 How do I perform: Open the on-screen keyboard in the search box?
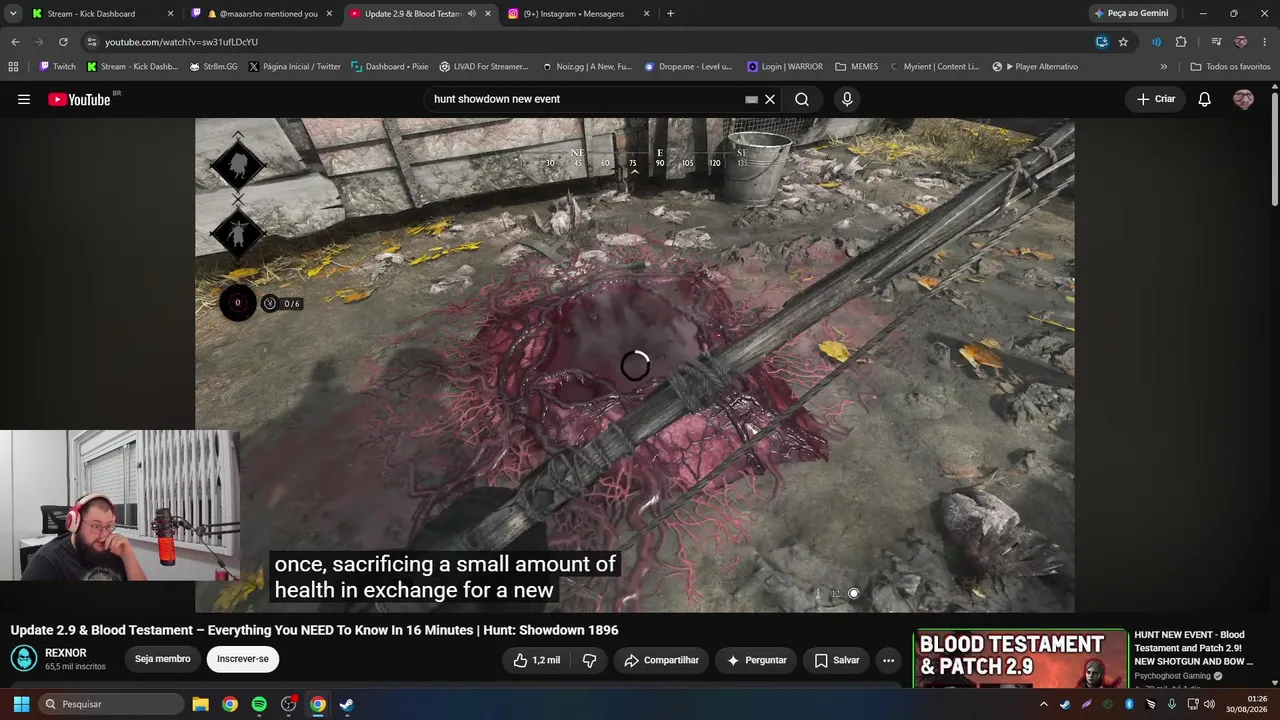tap(751, 99)
